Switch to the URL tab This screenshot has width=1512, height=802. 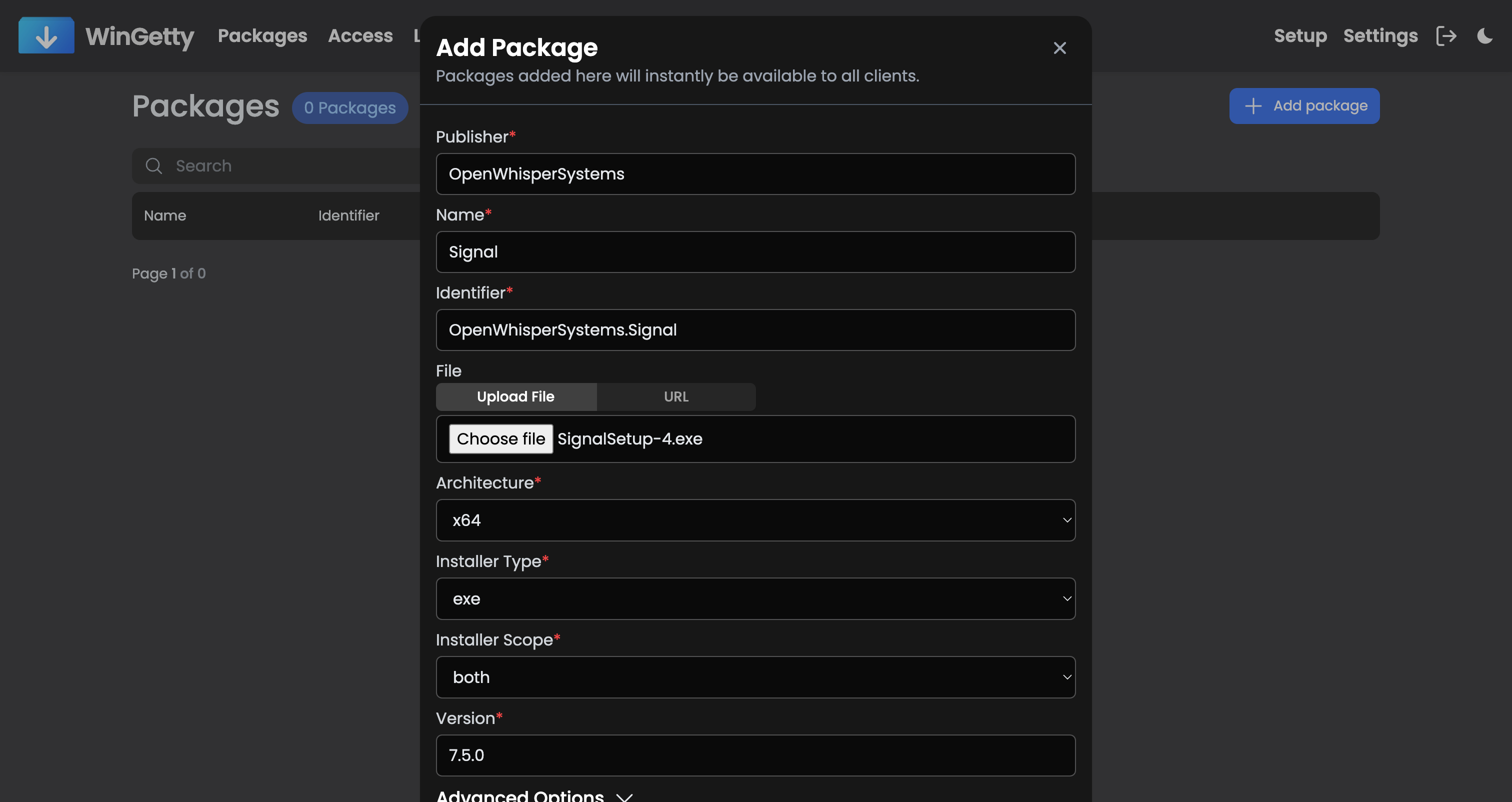click(676, 397)
